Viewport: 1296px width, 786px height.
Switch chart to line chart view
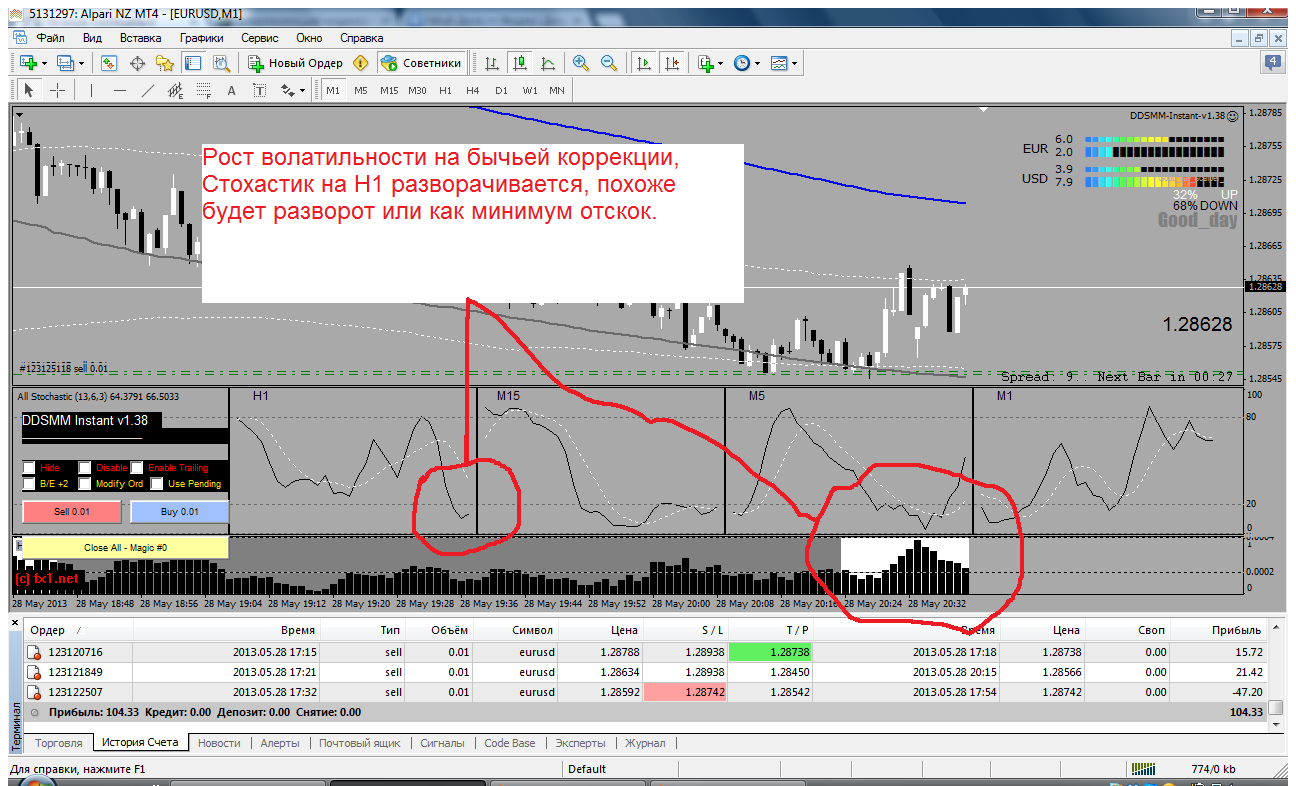point(548,63)
